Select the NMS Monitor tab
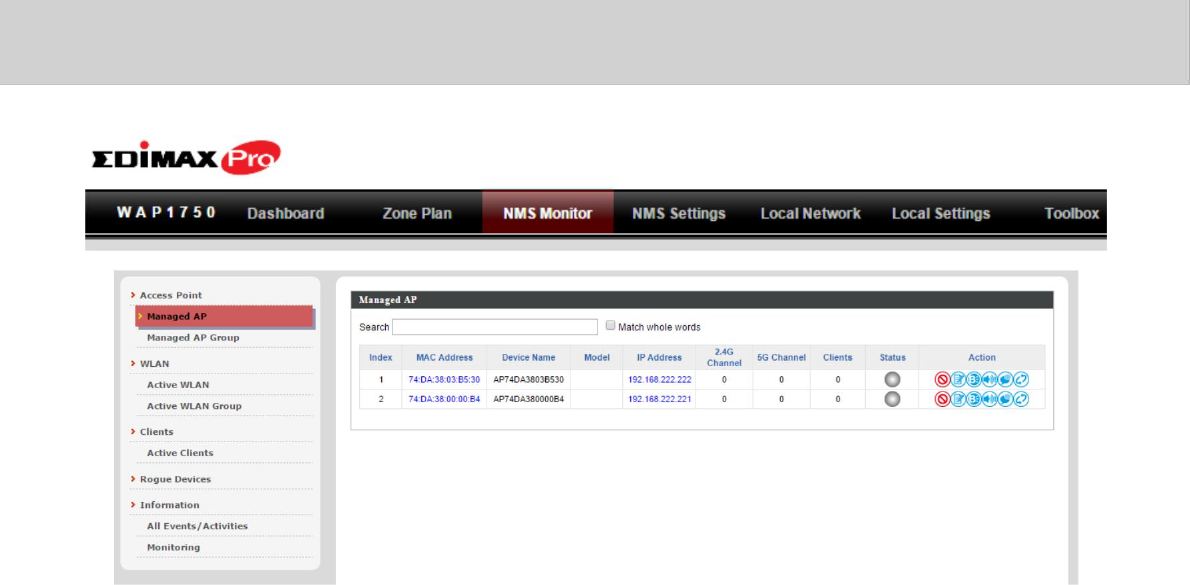This screenshot has width=1190, height=585. coord(547,213)
